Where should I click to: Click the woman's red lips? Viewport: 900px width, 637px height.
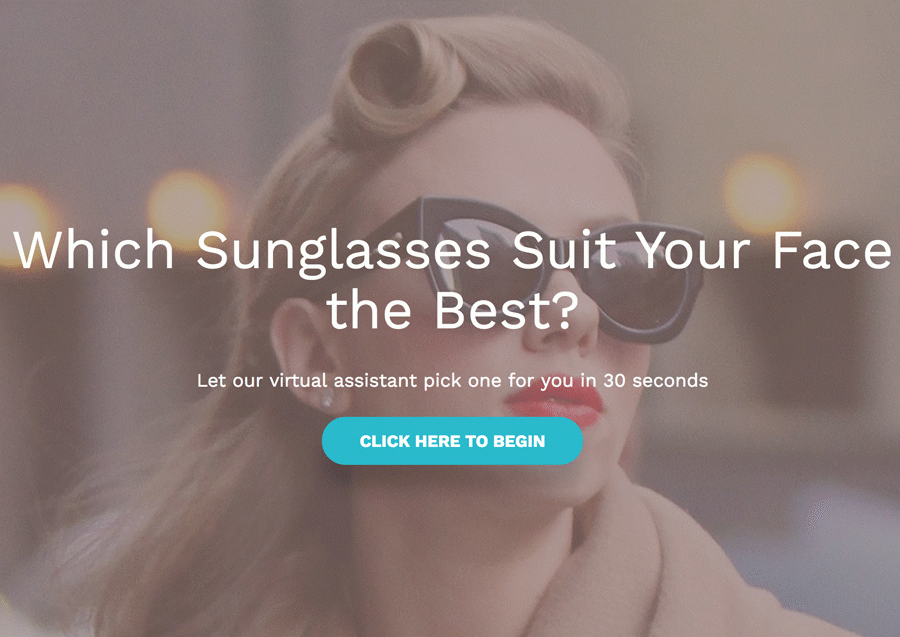[556, 403]
